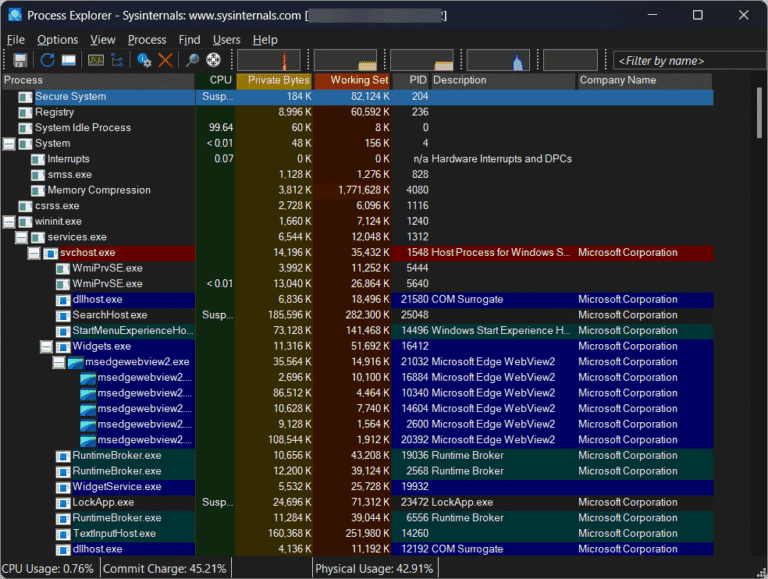Click the parent msedgewebview2.exe Edge icon

point(75,362)
